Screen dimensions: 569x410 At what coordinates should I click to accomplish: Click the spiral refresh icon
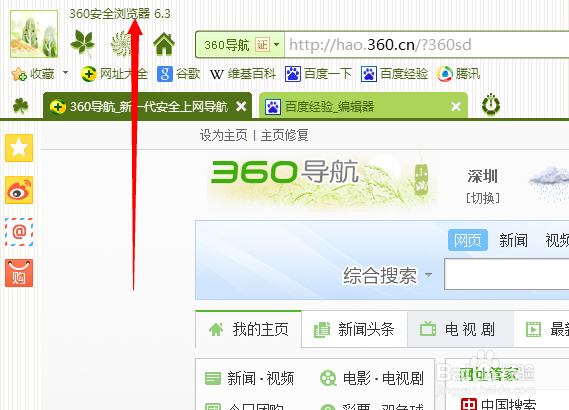tap(122, 44)
